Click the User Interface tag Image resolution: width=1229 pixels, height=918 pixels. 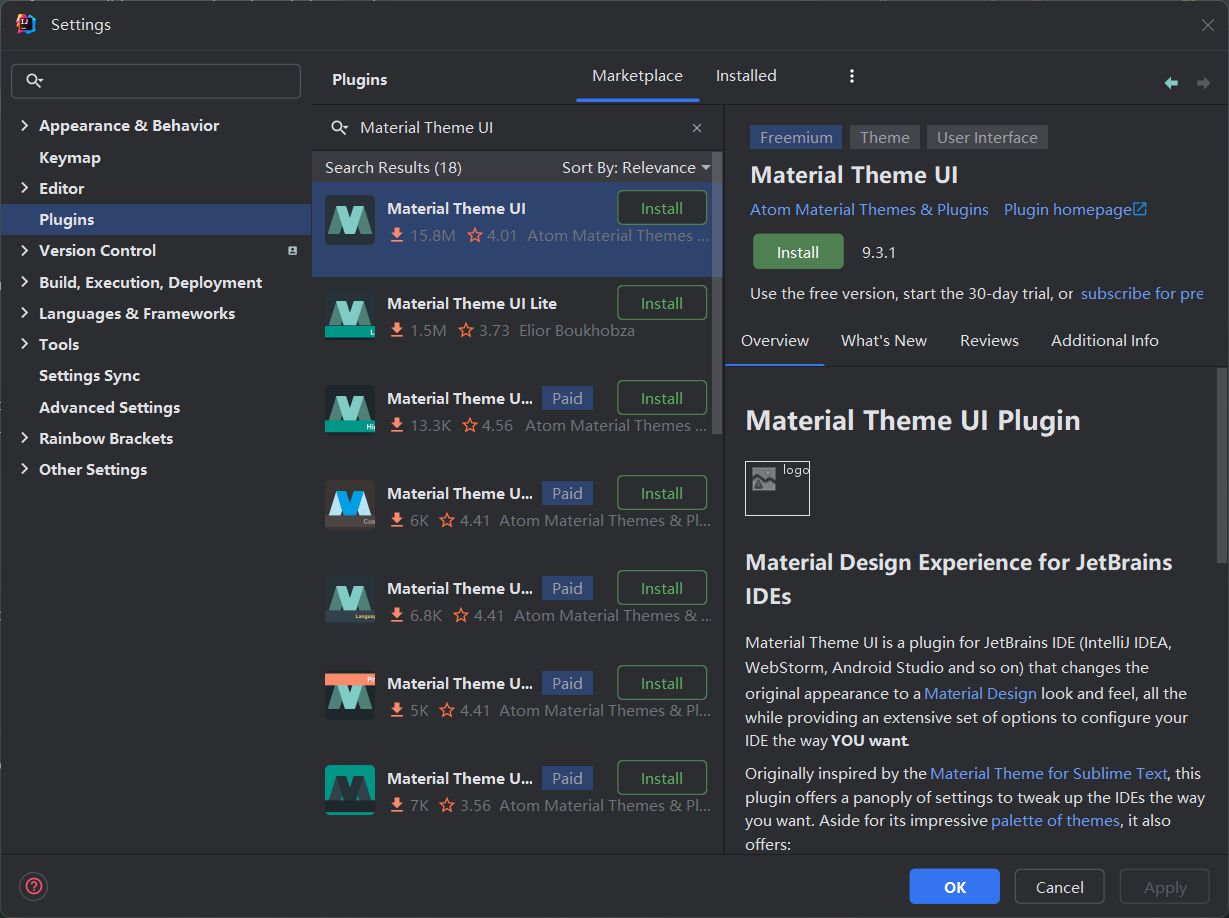[987, 138]
